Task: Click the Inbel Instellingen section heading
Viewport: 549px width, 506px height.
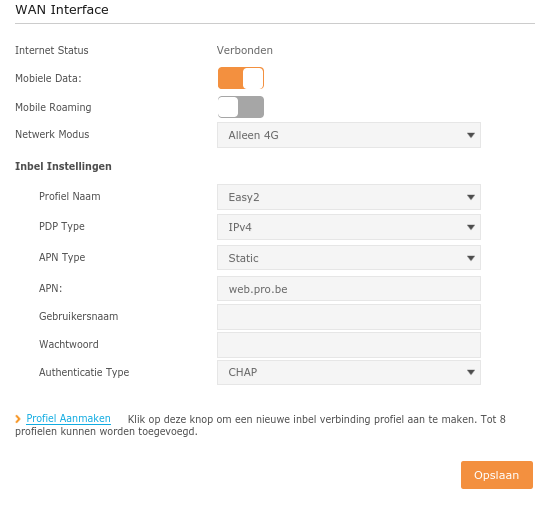Action: click(x=63, y=166)
